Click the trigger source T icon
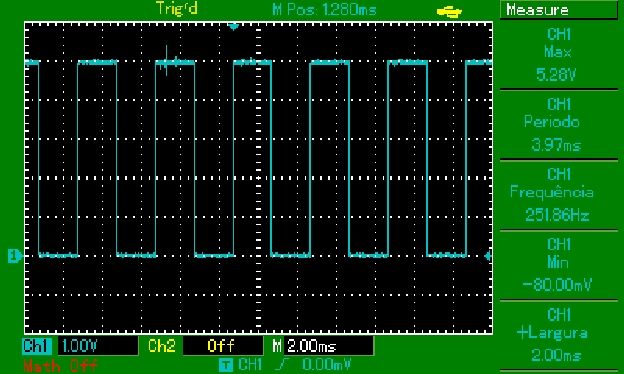The image size is (624, 374). tap(226, 364)
